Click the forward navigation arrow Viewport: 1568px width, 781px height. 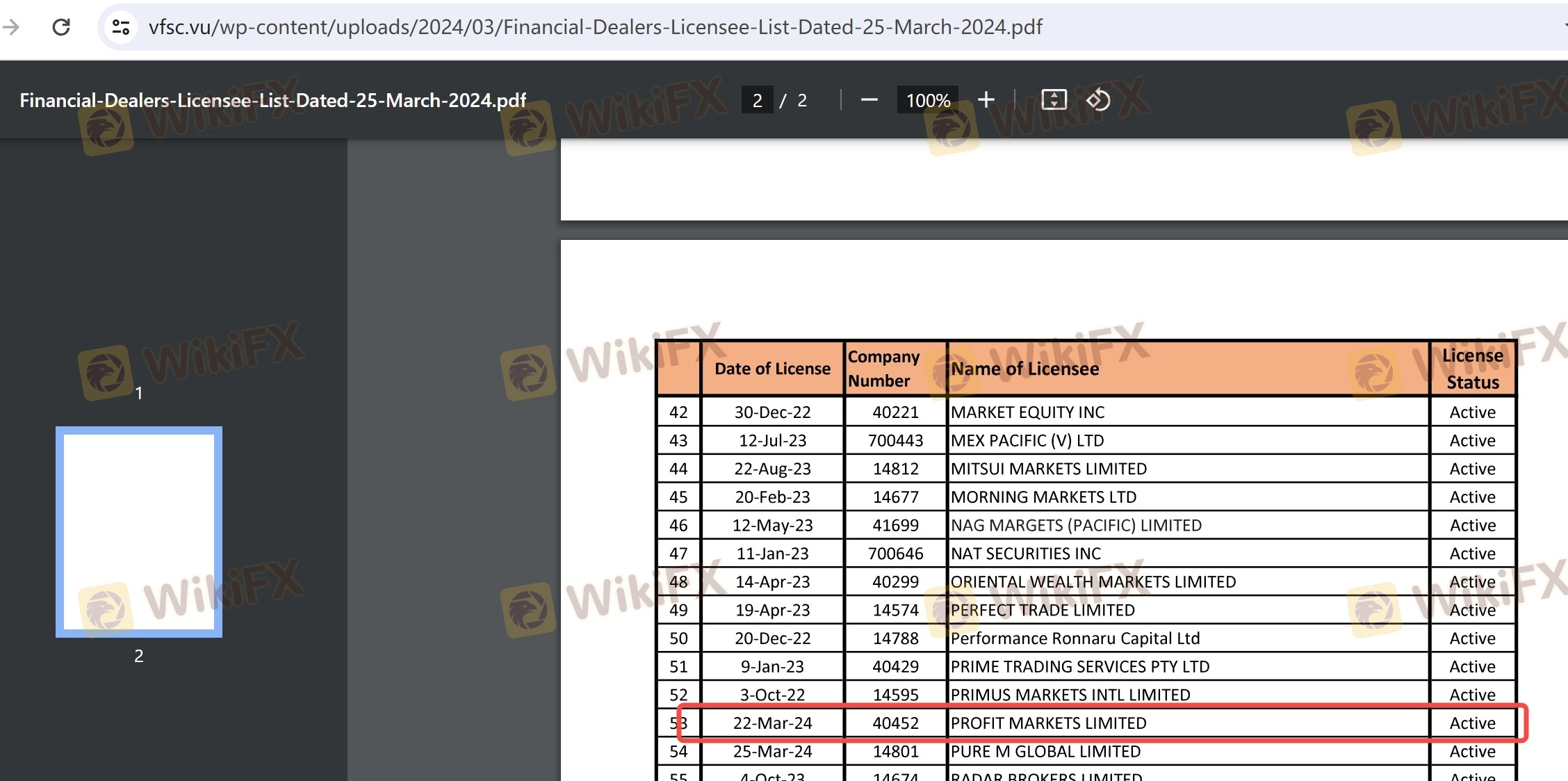pos(10,27)
